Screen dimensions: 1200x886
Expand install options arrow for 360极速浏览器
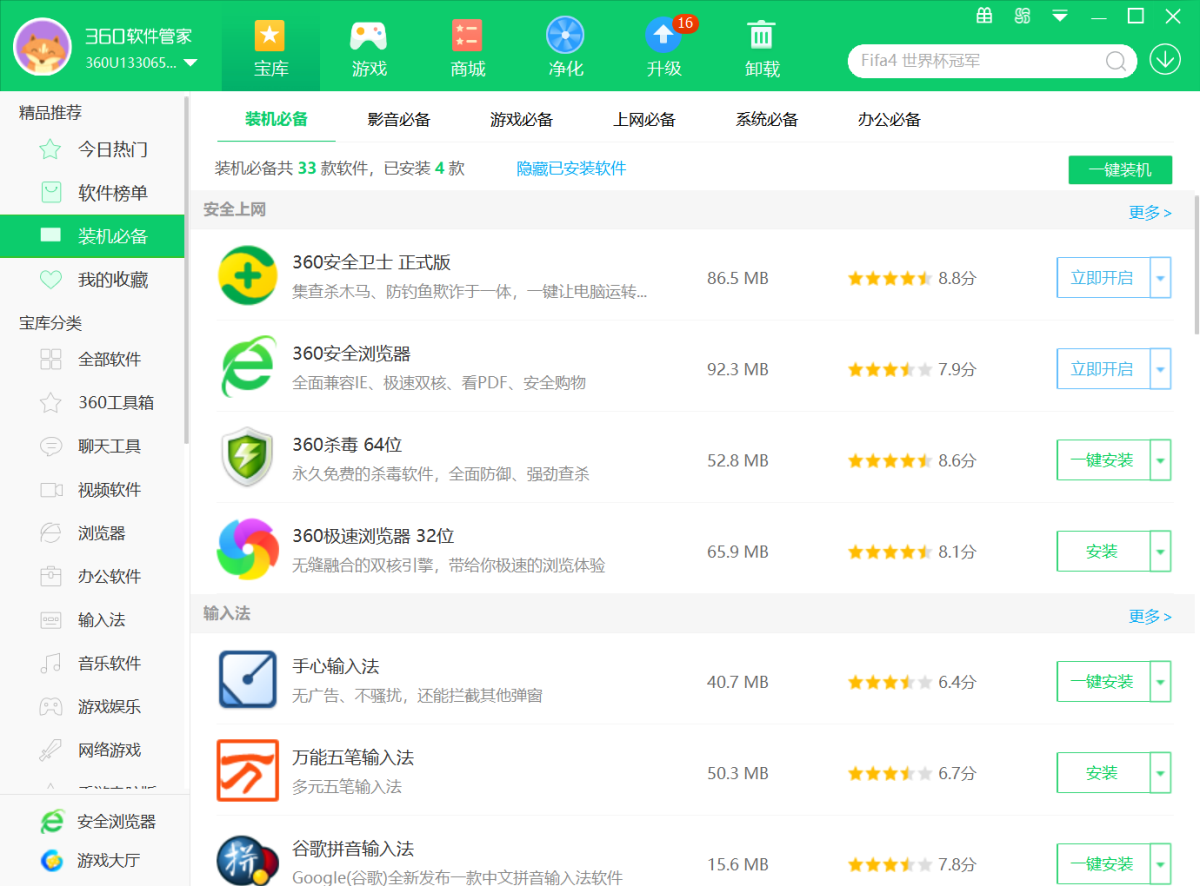(1161, 552)
